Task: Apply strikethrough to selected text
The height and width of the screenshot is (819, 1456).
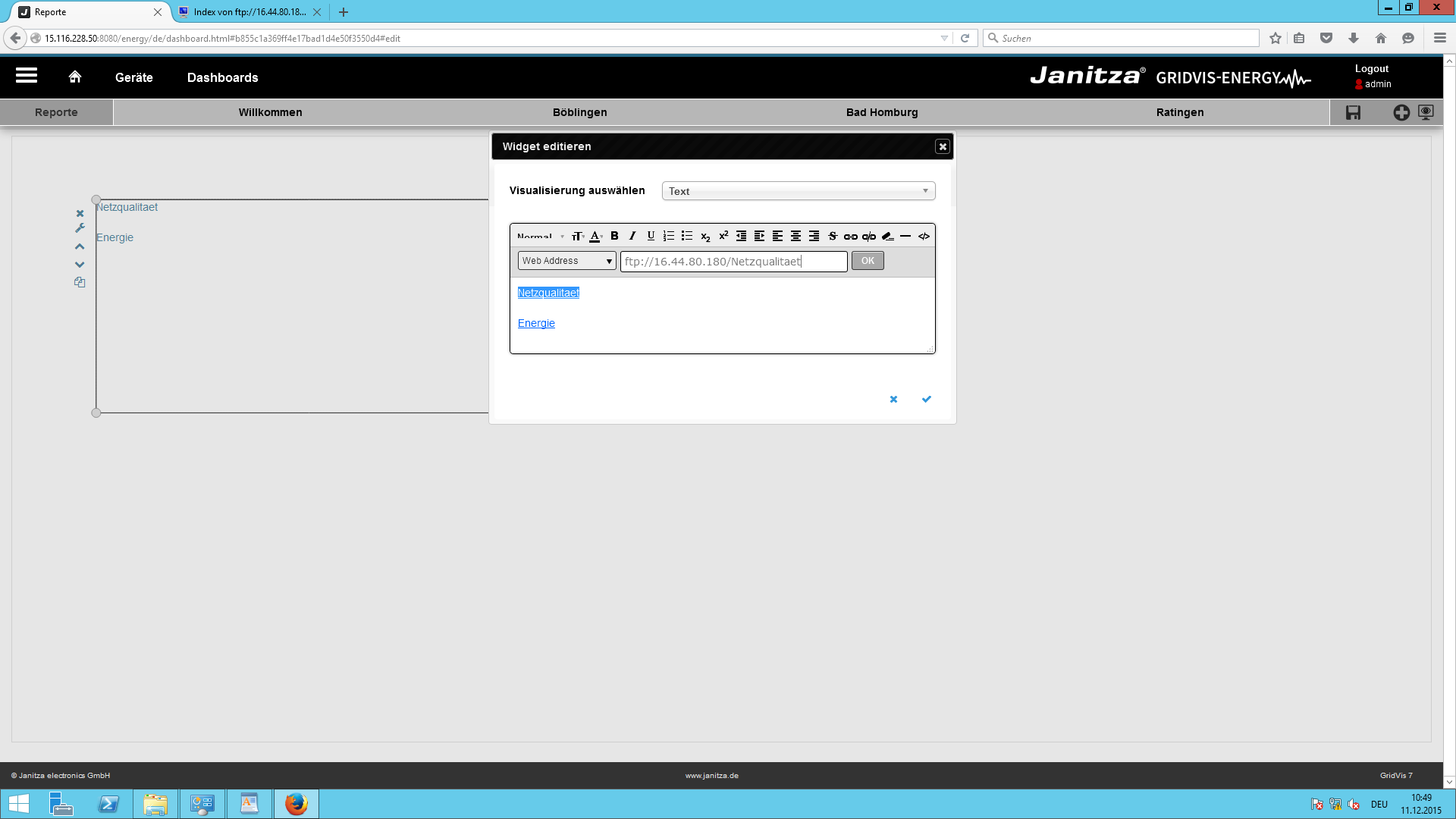Action: point(832,236)
